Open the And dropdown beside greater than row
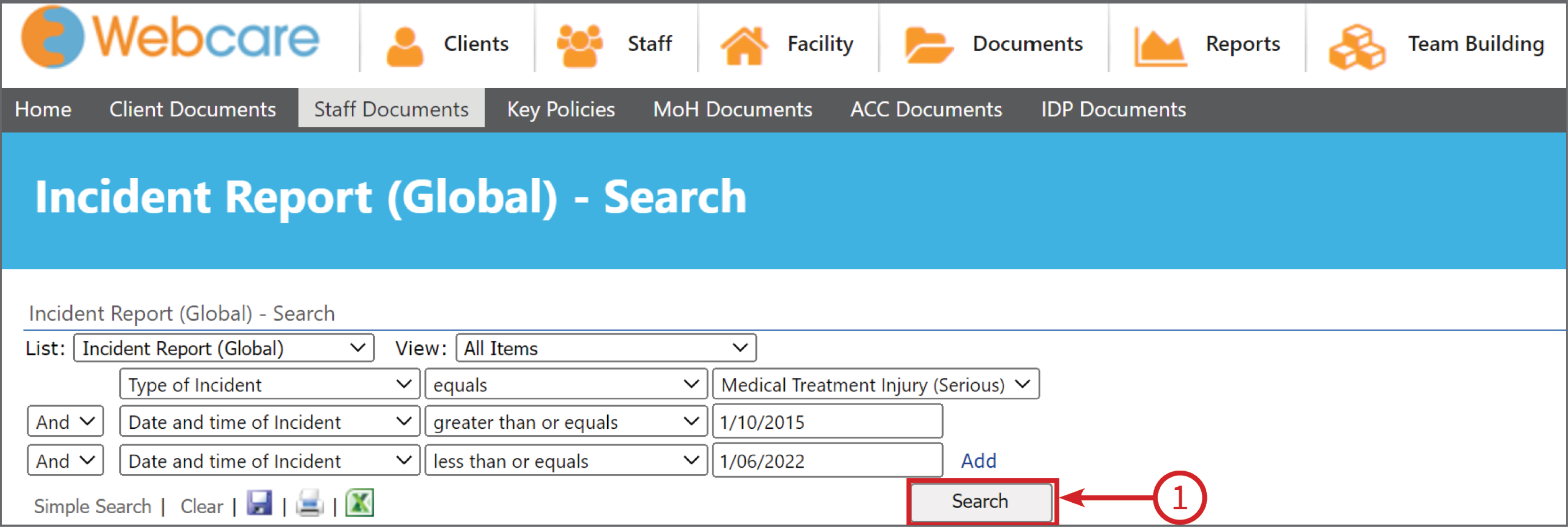Viewport: 1568px width, 527px height. (66, 422)
